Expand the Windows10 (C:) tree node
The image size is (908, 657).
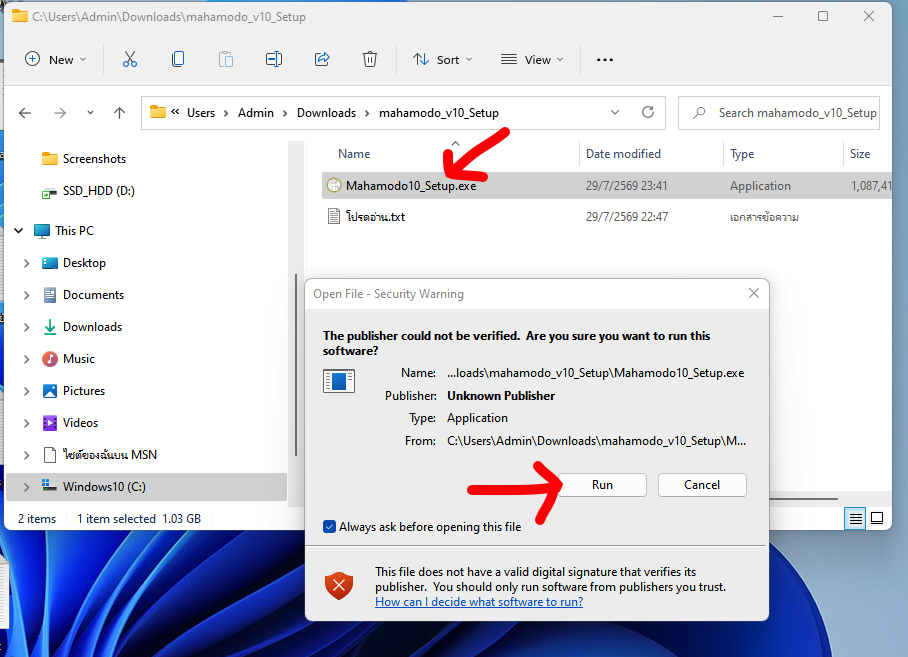(x=26, y=487)
